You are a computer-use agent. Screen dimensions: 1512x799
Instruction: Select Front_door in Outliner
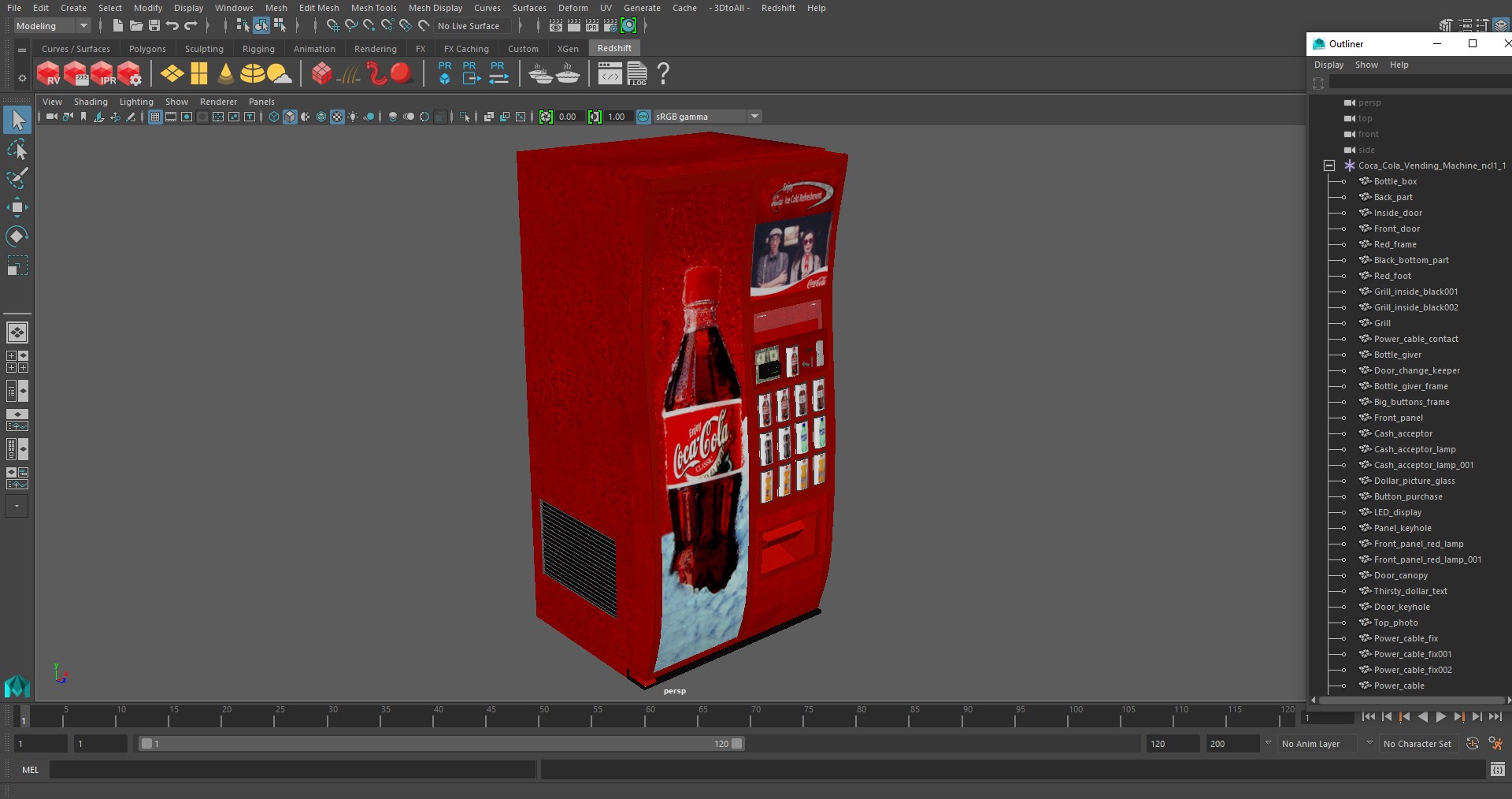point(1396,229)
